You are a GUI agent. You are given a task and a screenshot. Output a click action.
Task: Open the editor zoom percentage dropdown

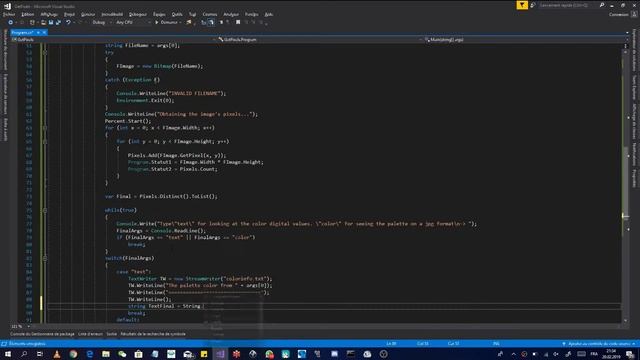tap(20, 327)
